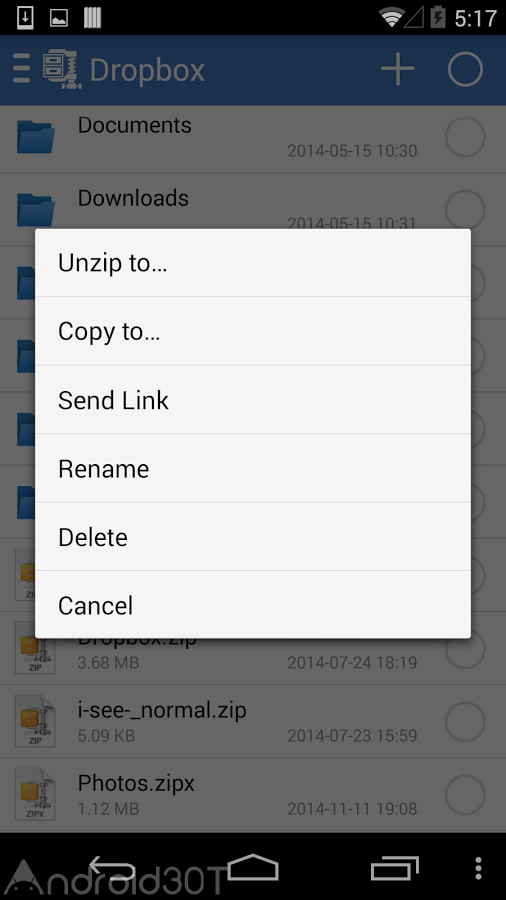Viewport: 506px width, 900px height.
Task: Open the hamburger navigation menu
Action: (21, 69)
